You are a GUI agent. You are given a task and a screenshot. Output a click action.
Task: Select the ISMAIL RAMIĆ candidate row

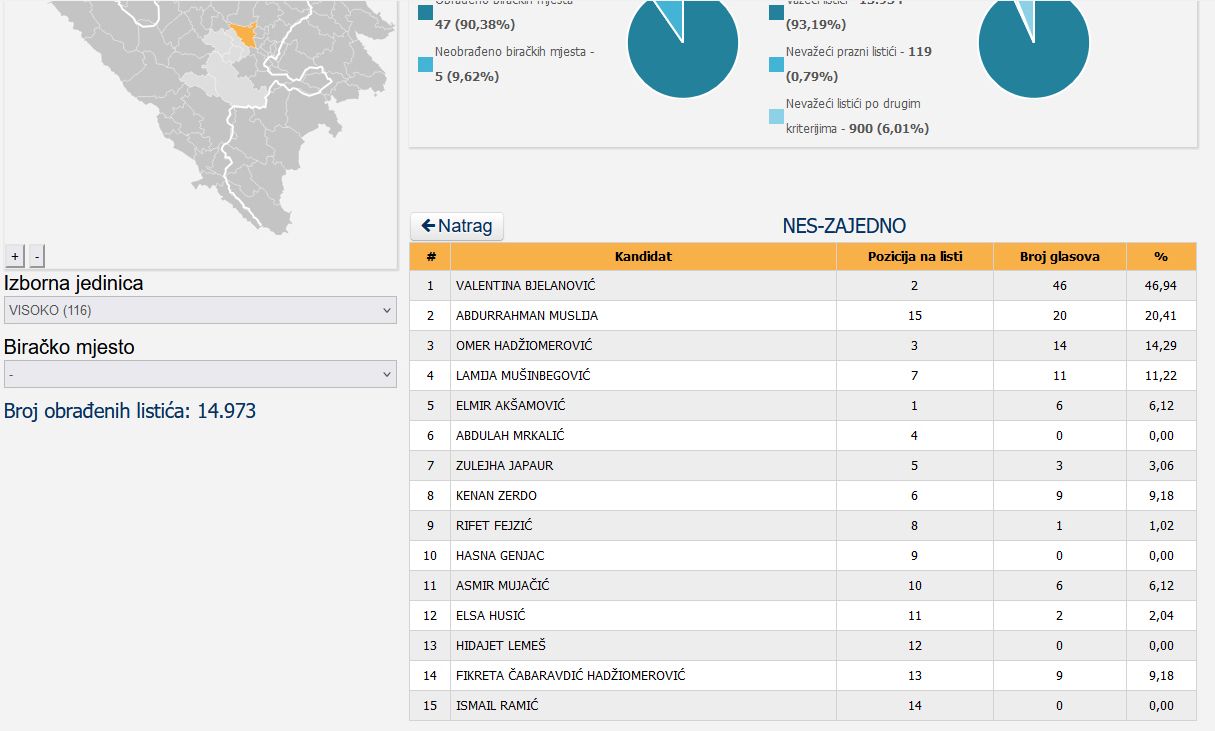[x=803, y=706]
